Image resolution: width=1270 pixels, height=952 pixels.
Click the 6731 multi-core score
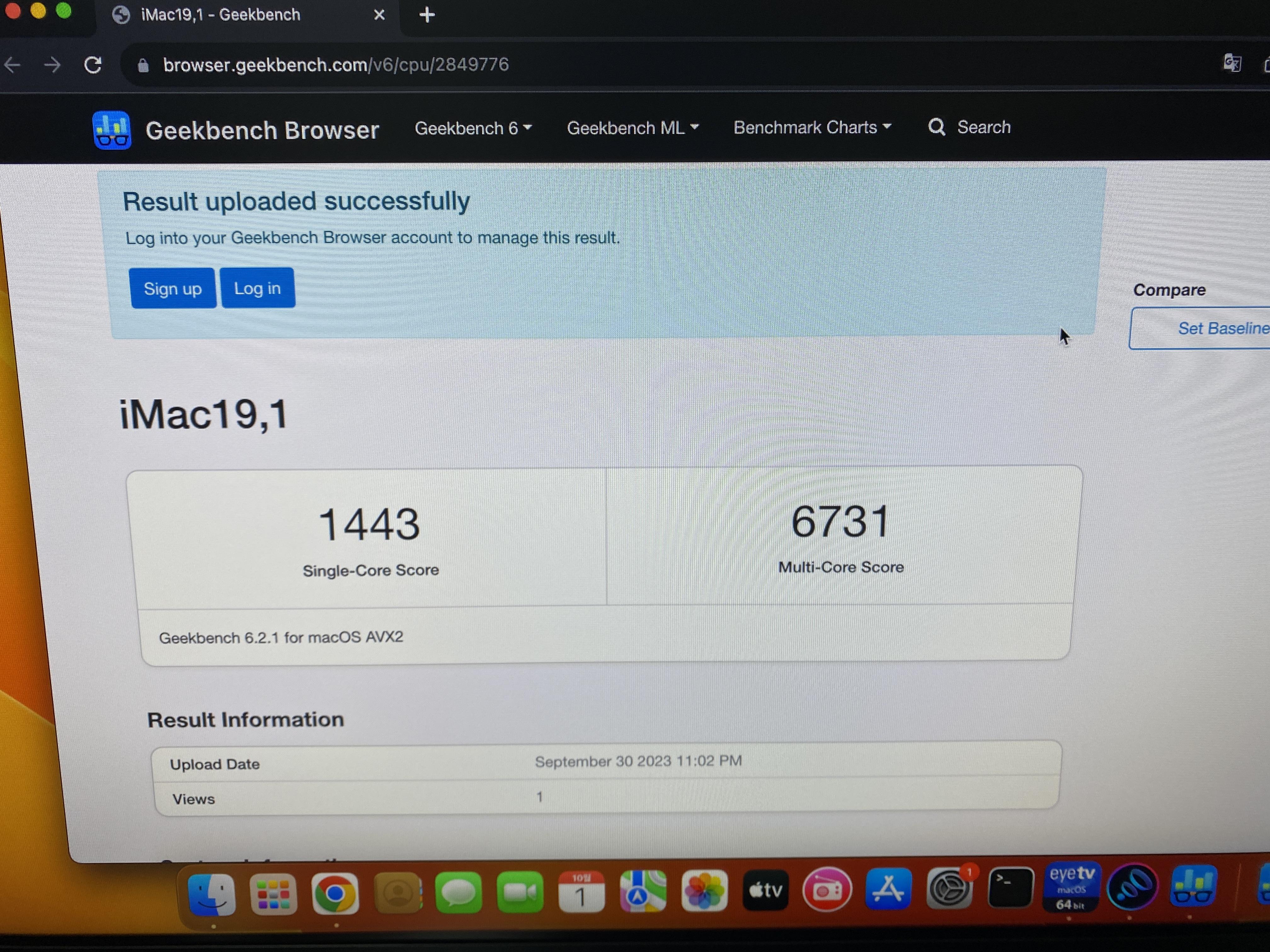click(x=840, y=521)
